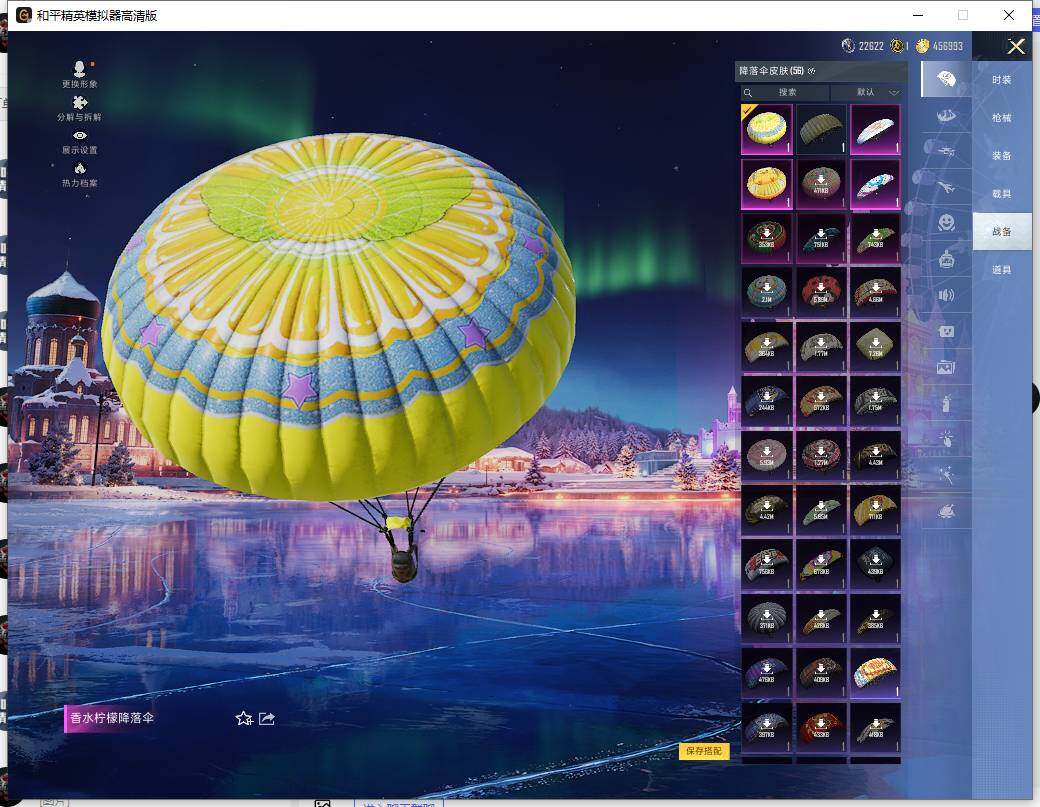Select the magic wand sparkle category icon
The image size is (1040, 807).
946,475
